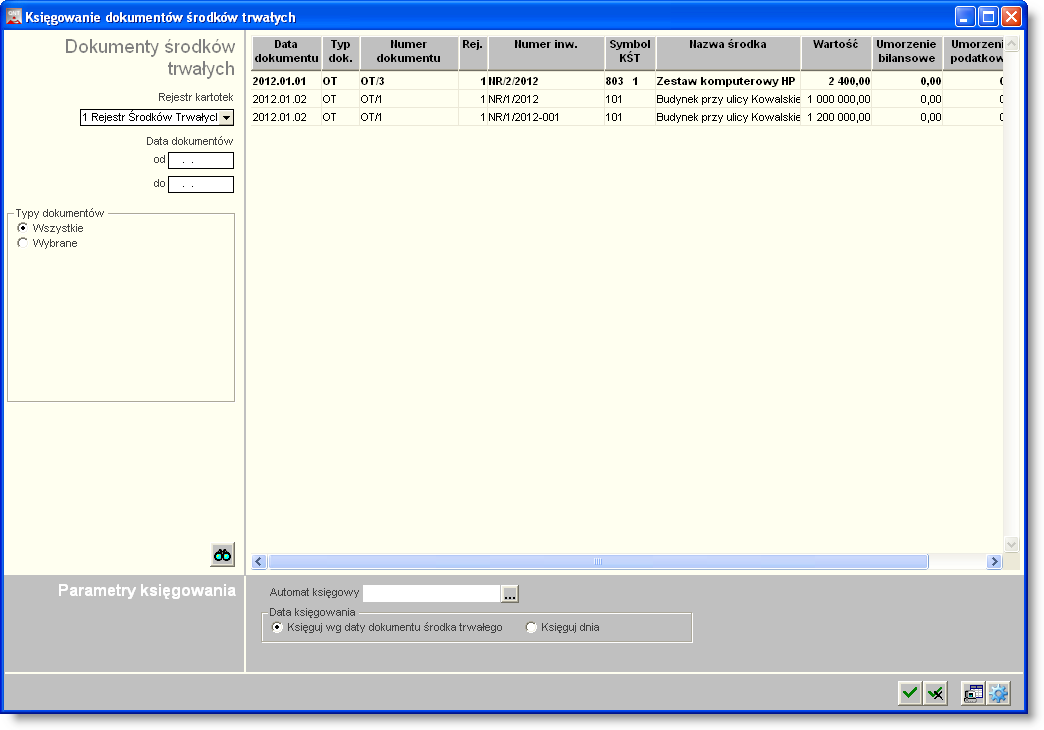Image resolution: width=1044 pixels, height=730 pixels.
Task: Click into the Automat księgowy field
Action: pos(431,593)
